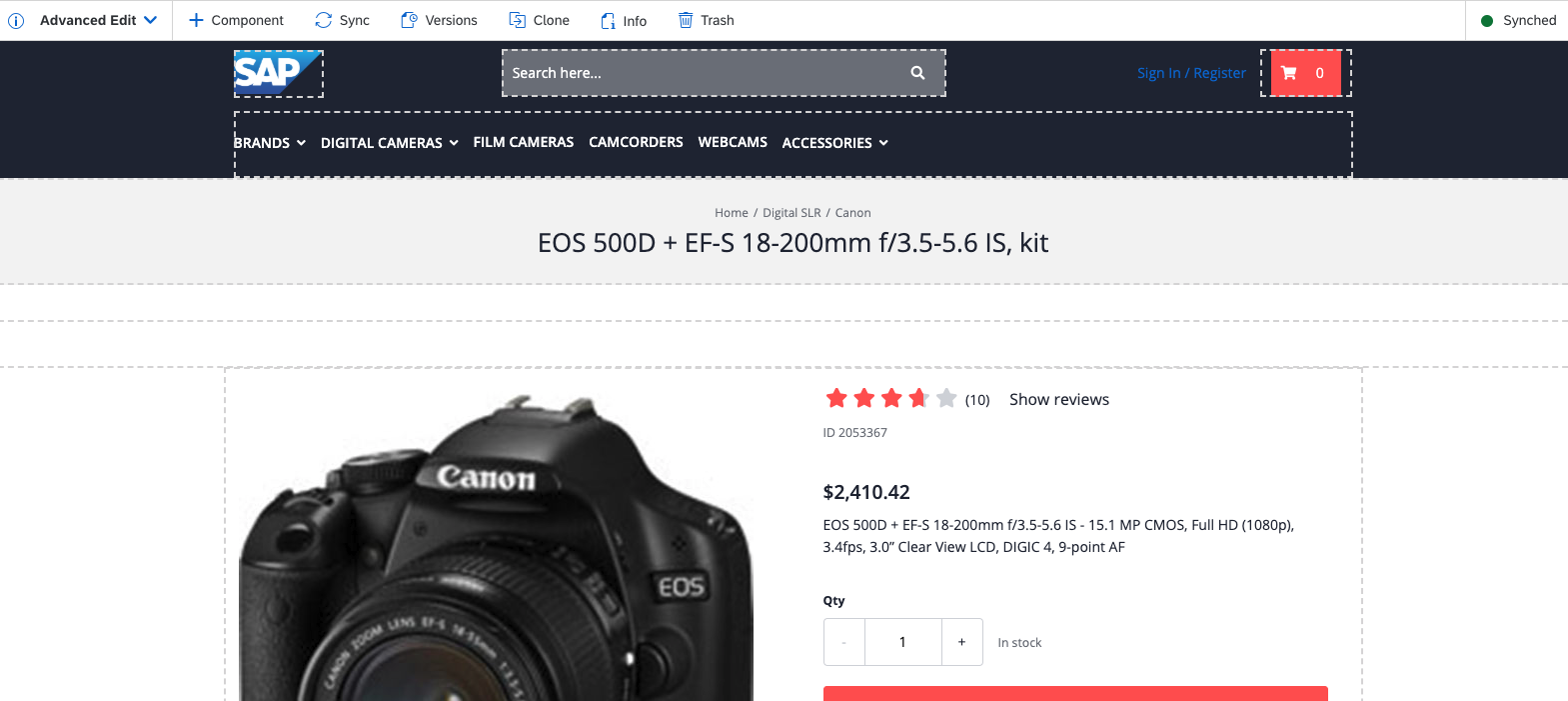Open Sign In / Register link
1568x701 pixels.
1191,73
